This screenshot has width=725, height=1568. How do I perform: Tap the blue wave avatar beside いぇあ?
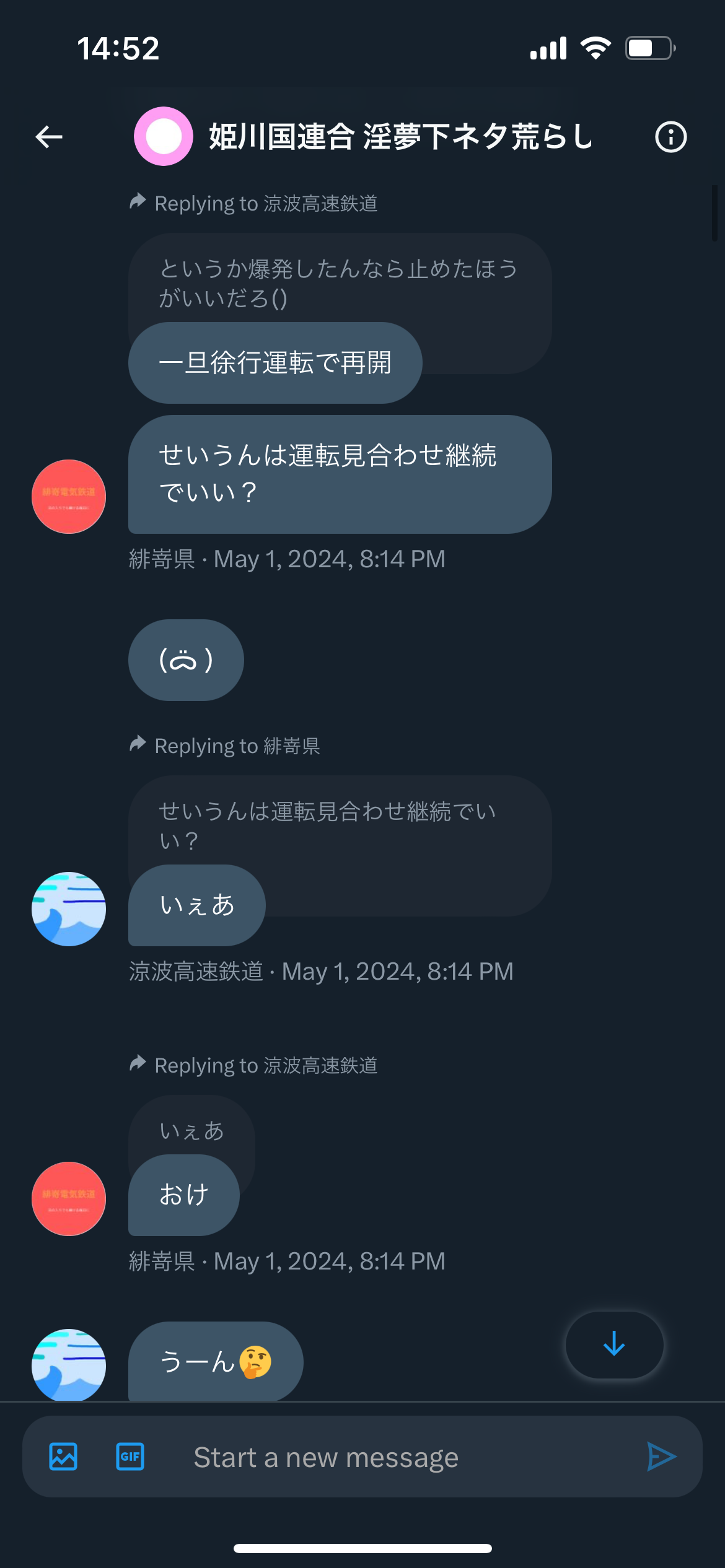[69, 909]
